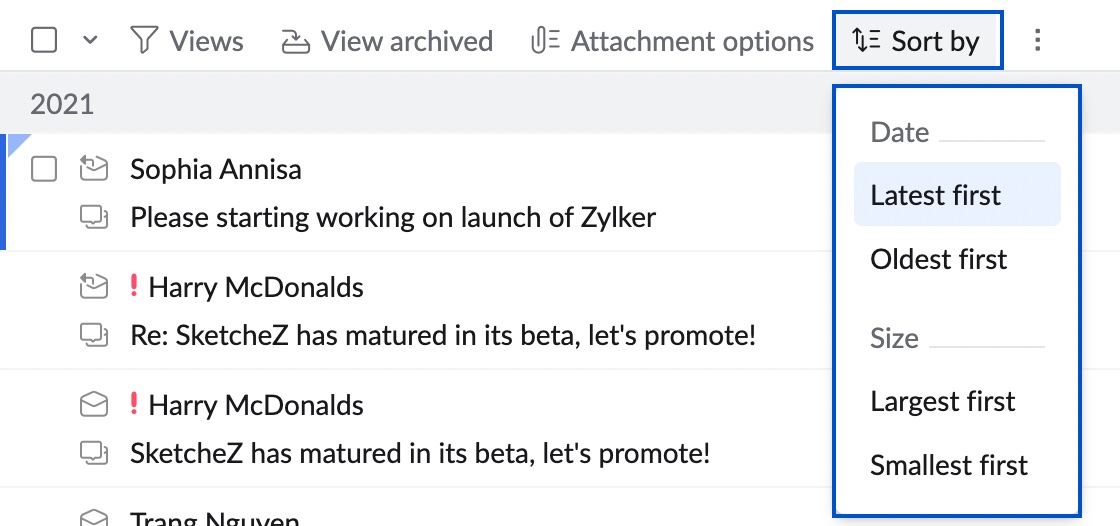The height and width of the screenshot is (526, 1120).
Task: Sort by Smallest first
Action: (949, 465)
